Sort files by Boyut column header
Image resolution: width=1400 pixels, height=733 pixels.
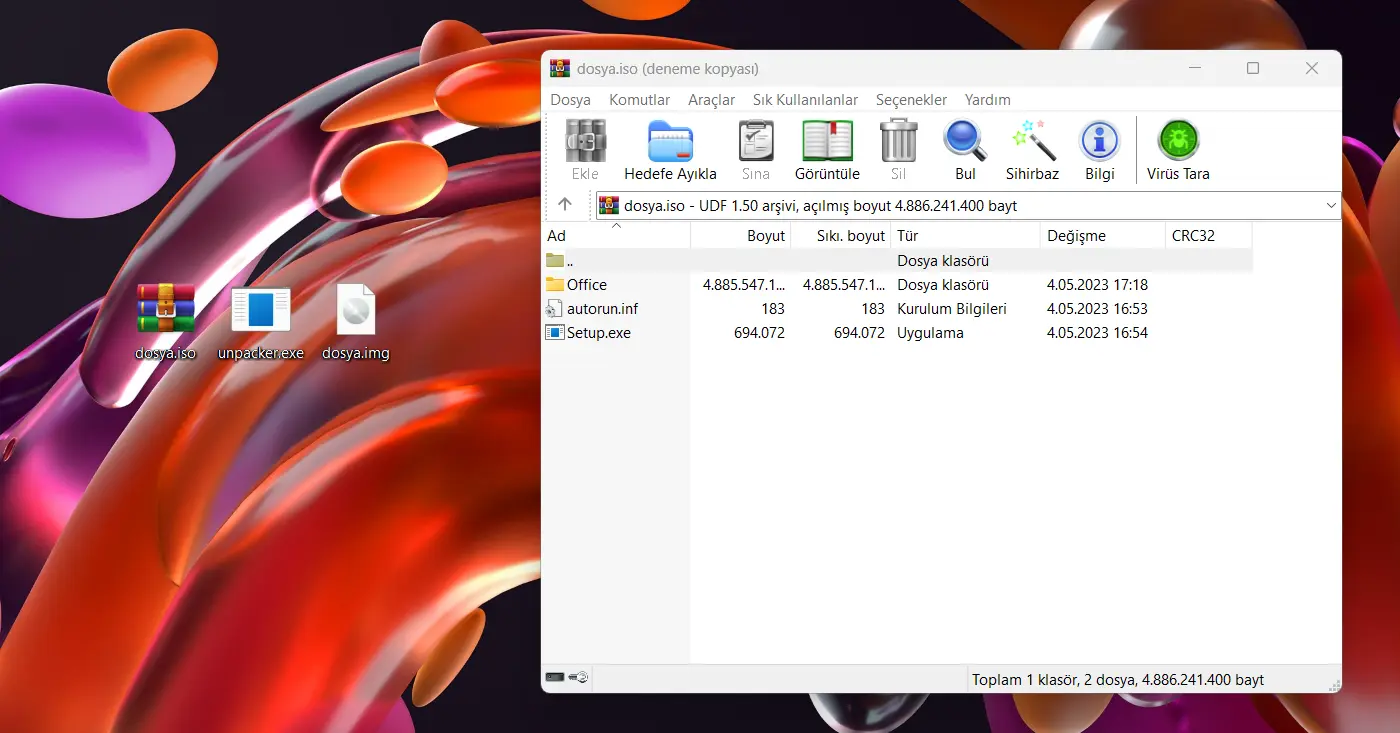coord(741,236)
